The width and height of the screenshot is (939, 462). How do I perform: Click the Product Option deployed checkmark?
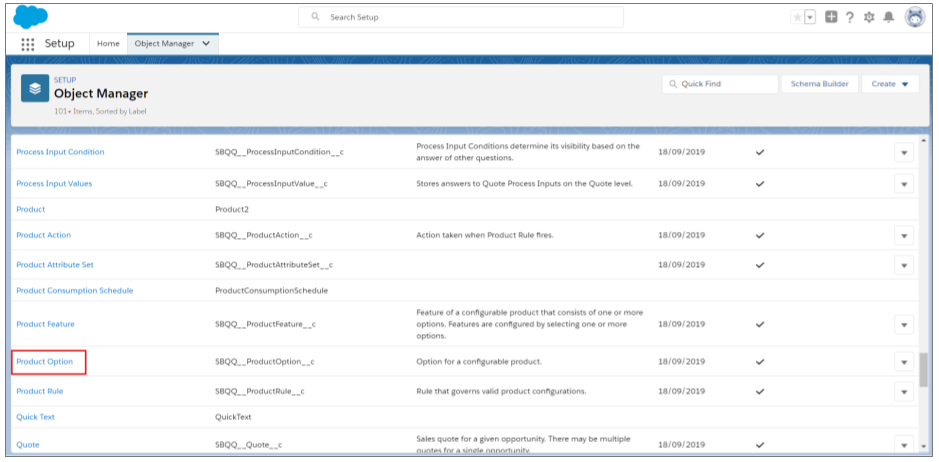tap(760, 362)
